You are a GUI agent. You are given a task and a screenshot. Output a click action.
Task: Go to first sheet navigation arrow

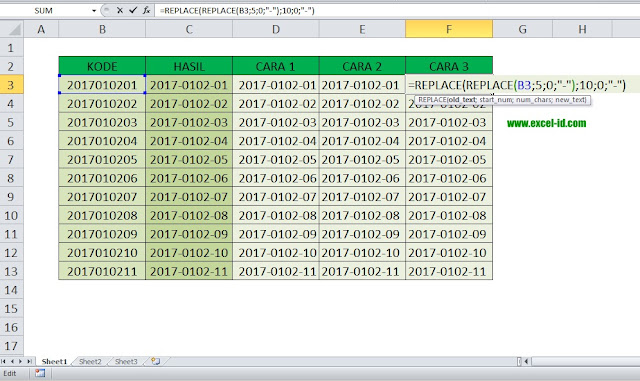click(x=4, y=361)
